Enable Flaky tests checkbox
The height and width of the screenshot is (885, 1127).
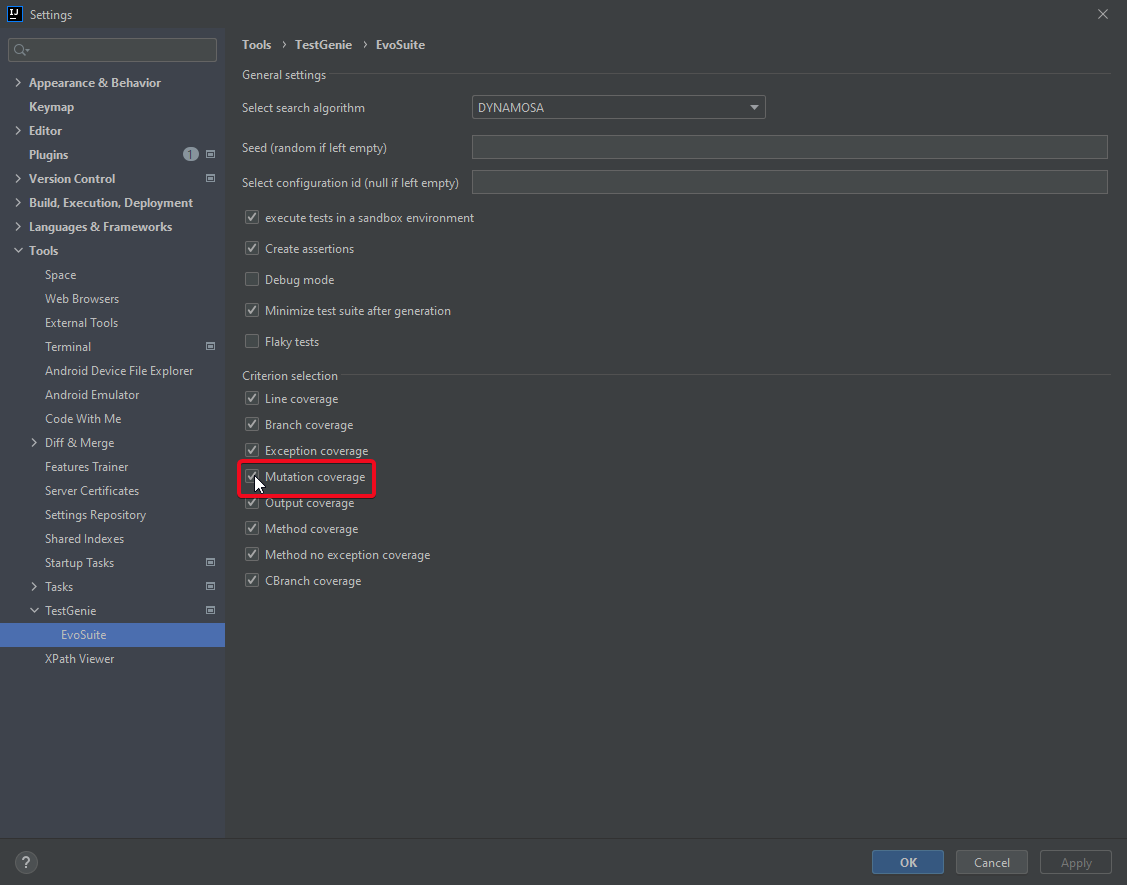tap(252, 341)
